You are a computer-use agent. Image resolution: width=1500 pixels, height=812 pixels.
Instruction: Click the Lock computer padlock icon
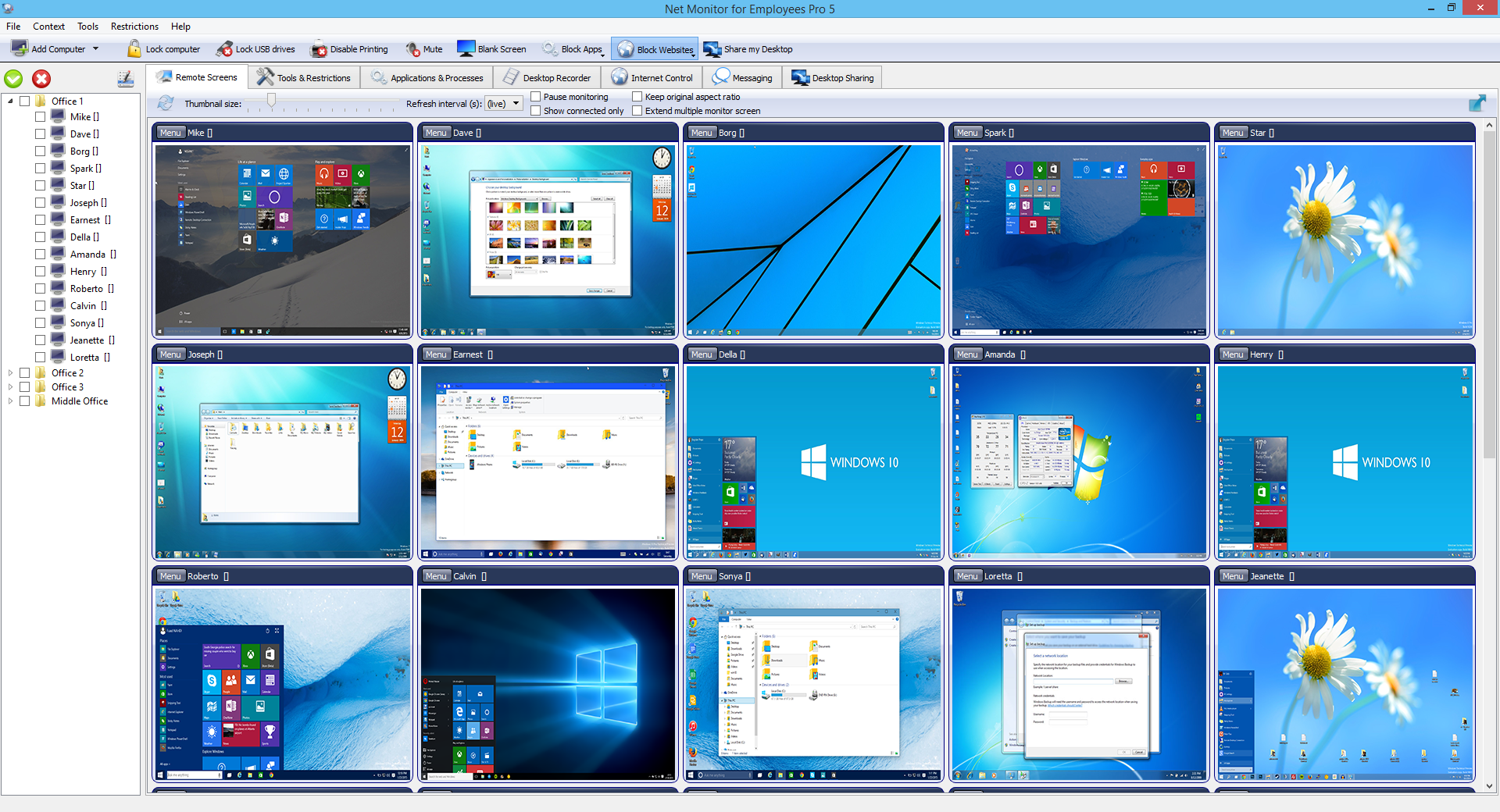(x=134, y=49)
